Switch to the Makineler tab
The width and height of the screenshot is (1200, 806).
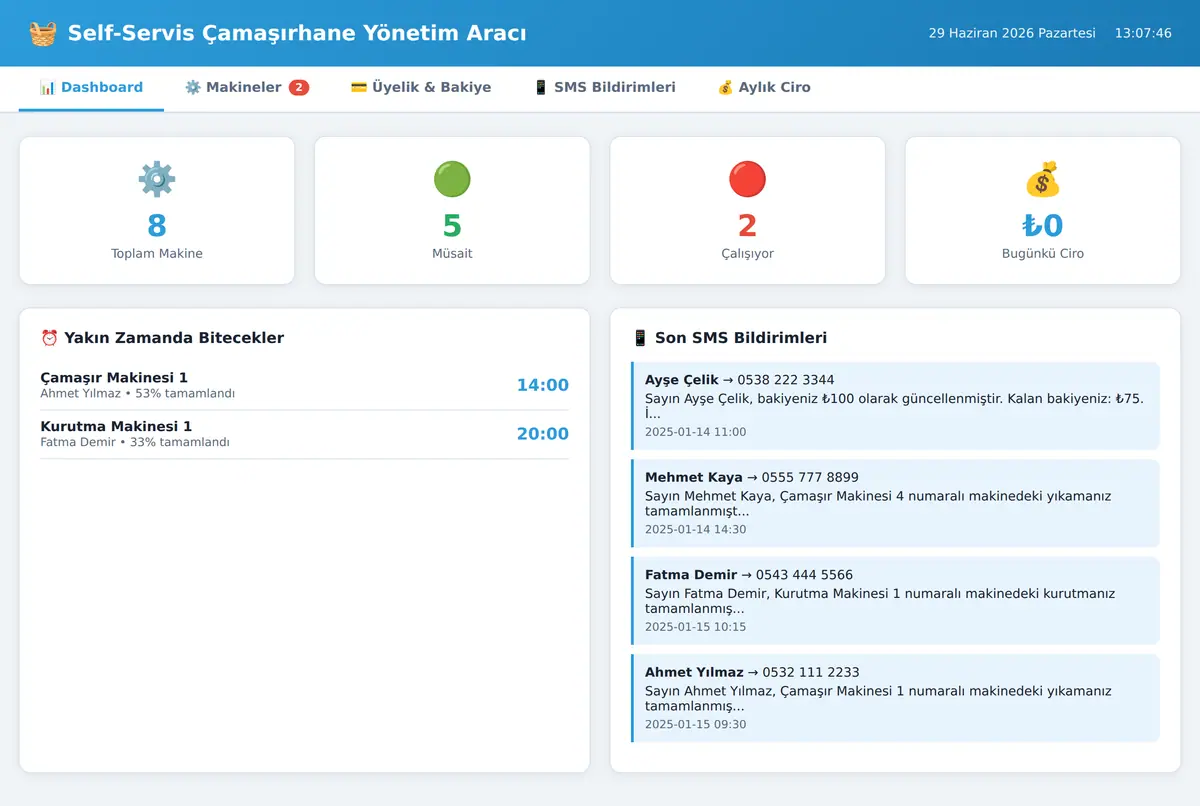(247, 88)
